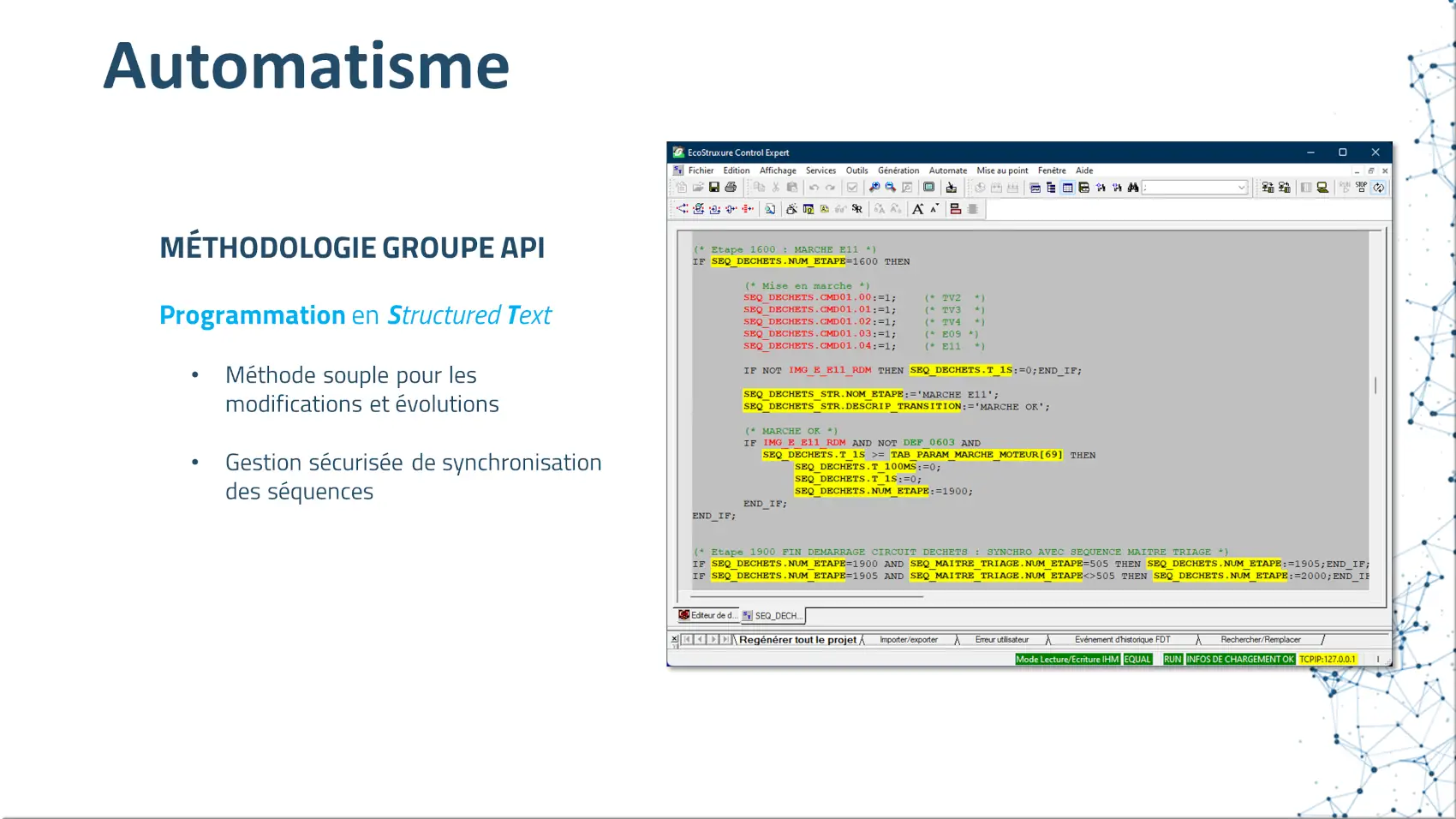Click the Undo arrow icon
Image resolution: width=1456 pixels, height=819 pixels.
[x=814, y=188]
